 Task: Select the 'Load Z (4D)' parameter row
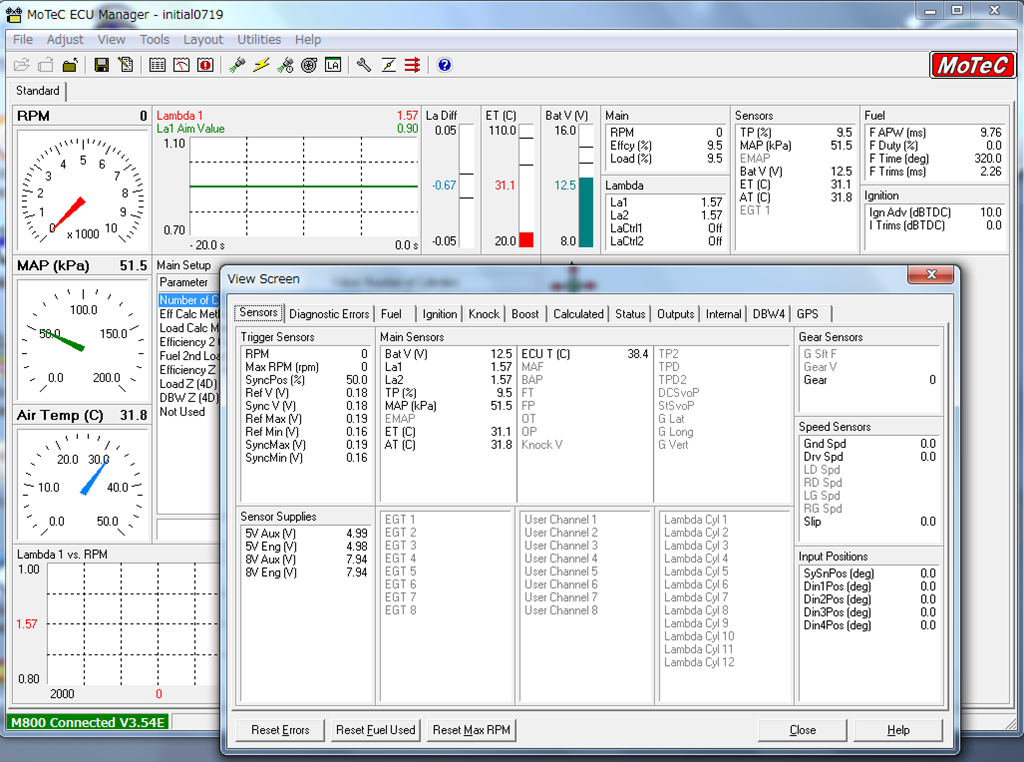(x=189, y=384)
